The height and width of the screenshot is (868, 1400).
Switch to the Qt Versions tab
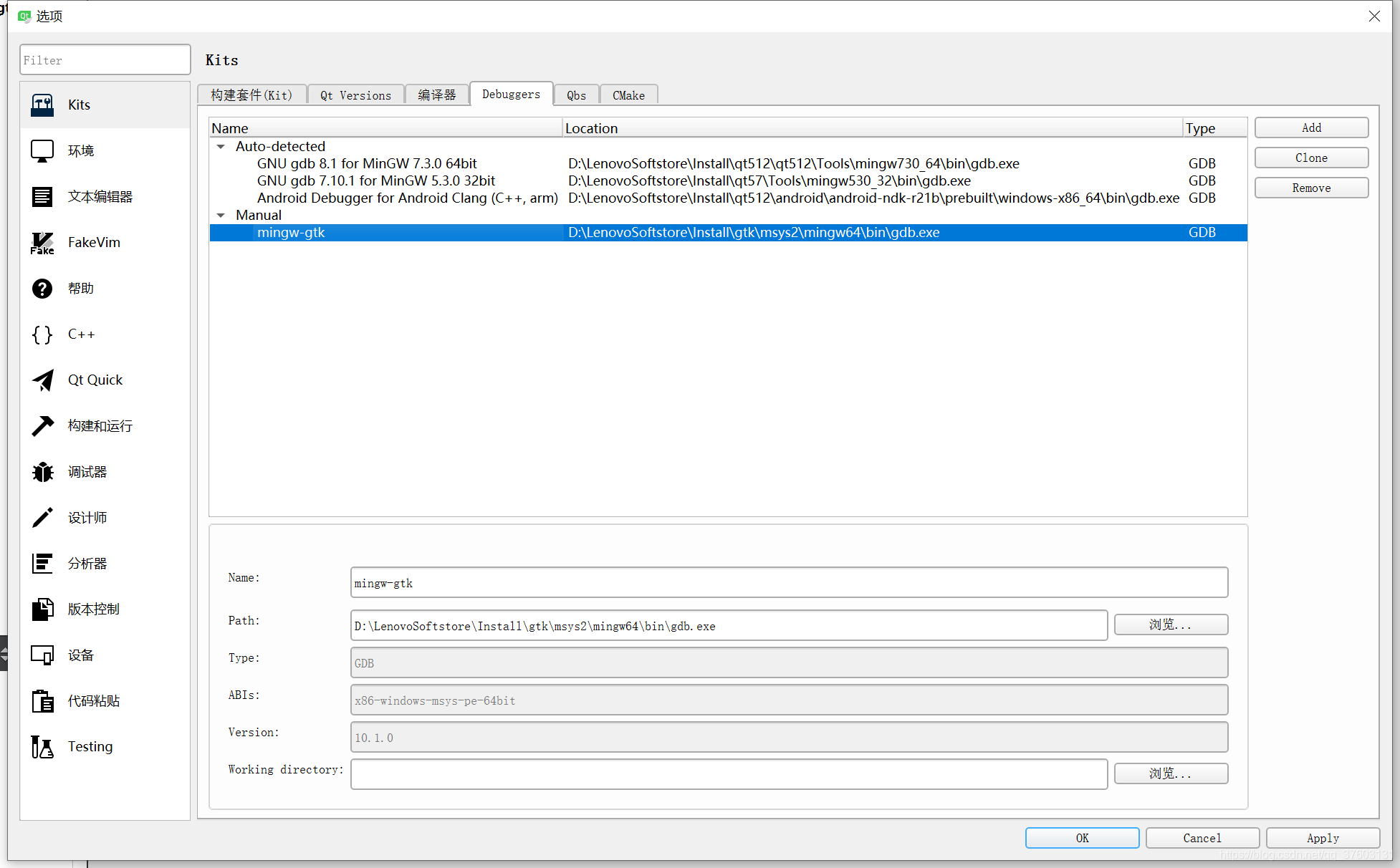click(355, 95)
